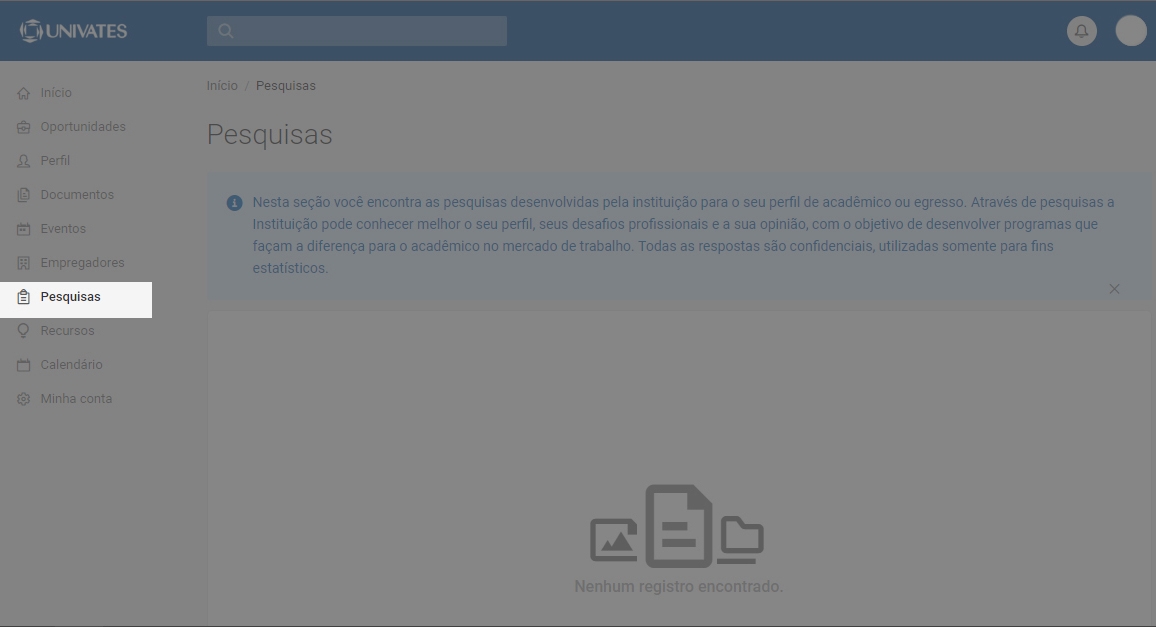
Task: Open the notifications bell
Action: [1081, 31]
